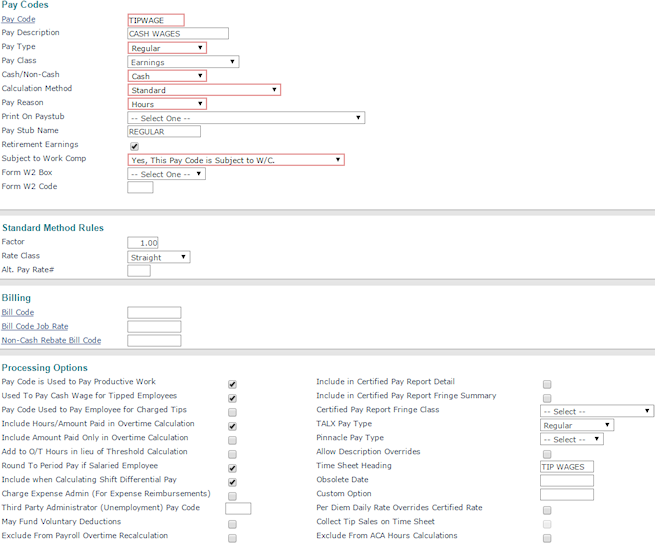Screen dimensions: 655x544
Task: Click the Pay Code link label
Action: (x=18, y=19)
